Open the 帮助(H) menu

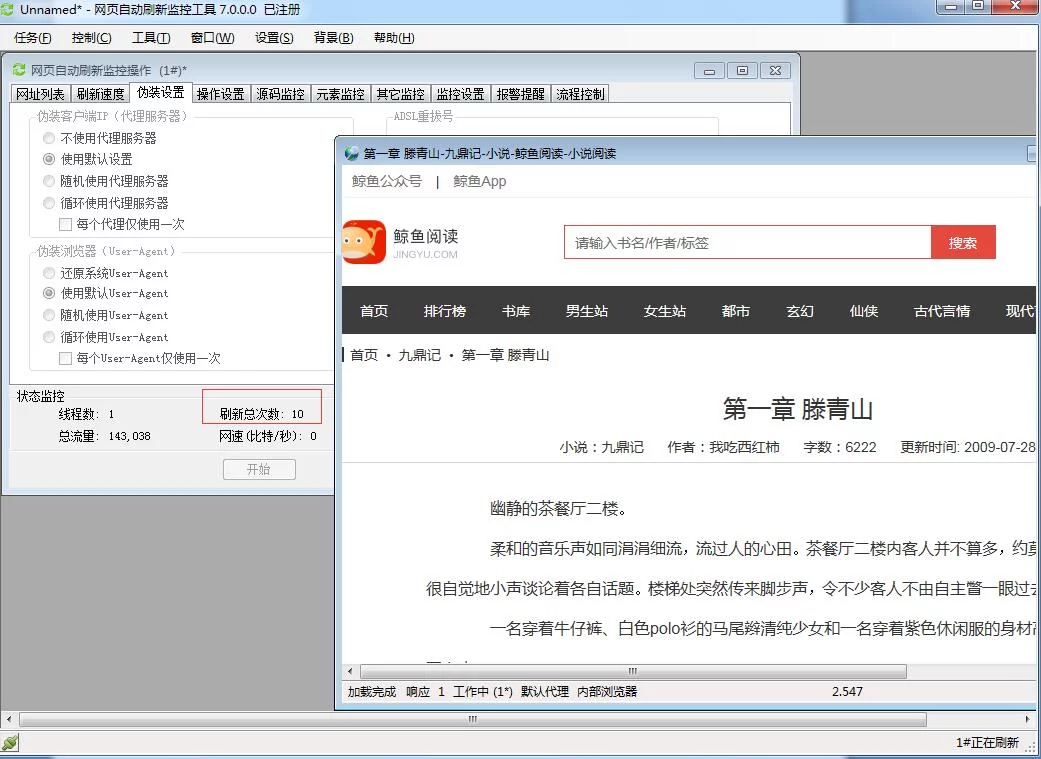(x=394, y=38)
